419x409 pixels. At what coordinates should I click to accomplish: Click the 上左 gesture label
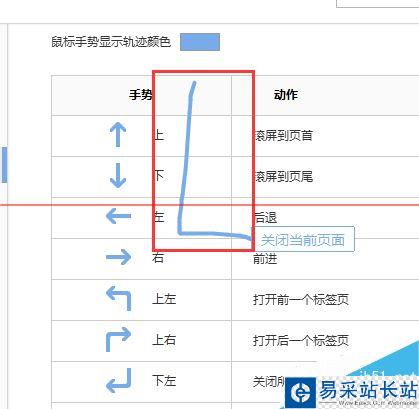tap(164, 299)
